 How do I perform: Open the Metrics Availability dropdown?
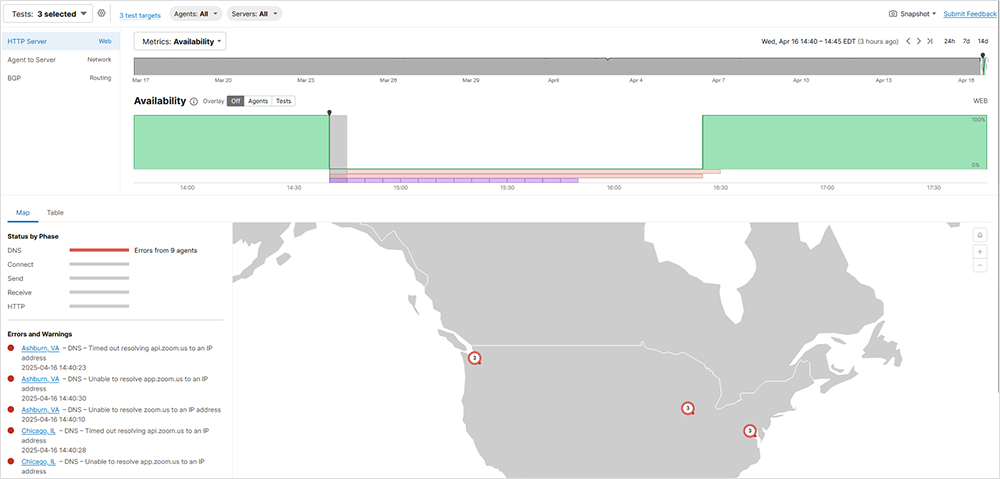tap(180, 41)
